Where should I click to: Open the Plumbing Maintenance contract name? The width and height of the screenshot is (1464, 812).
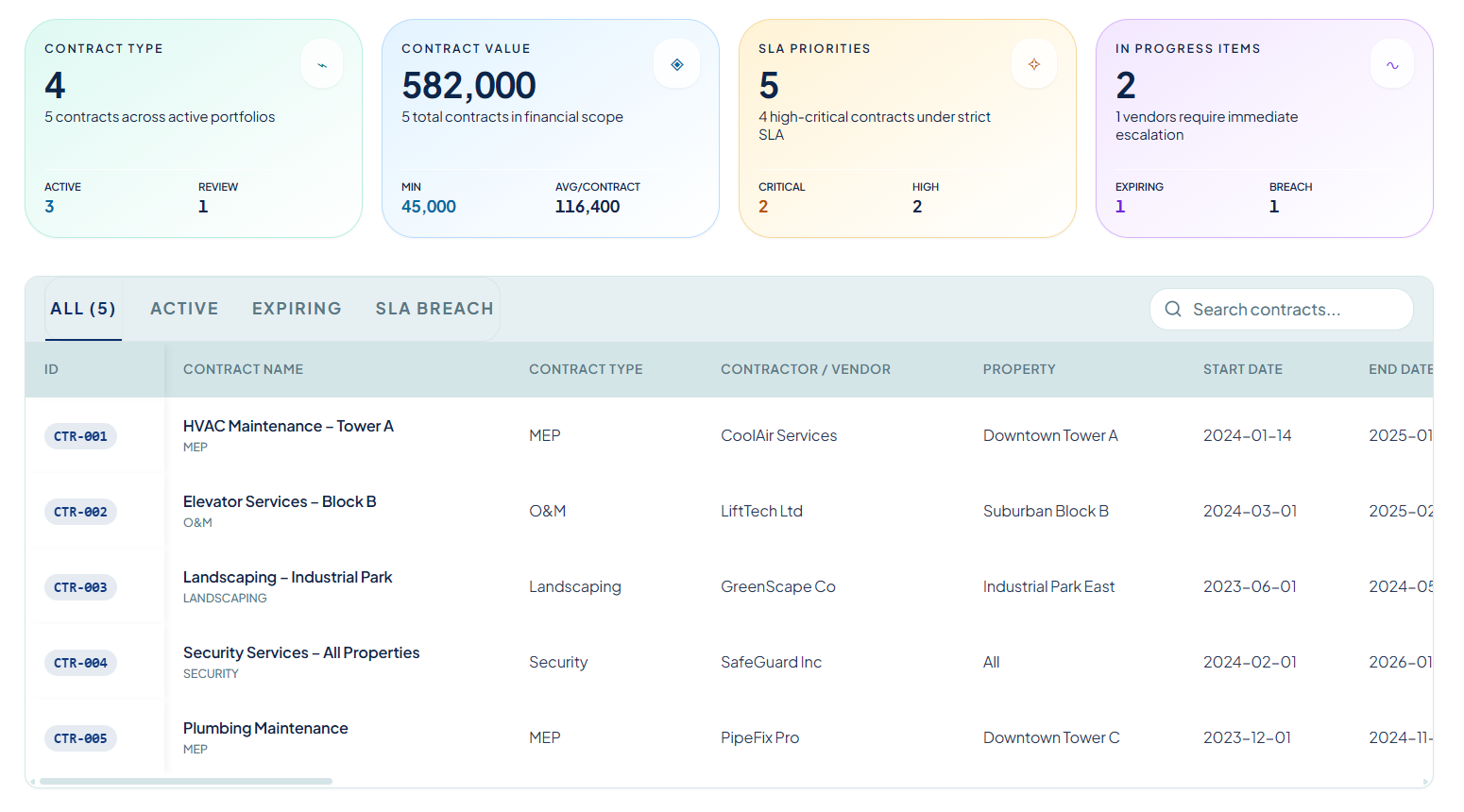click(265, 728)
